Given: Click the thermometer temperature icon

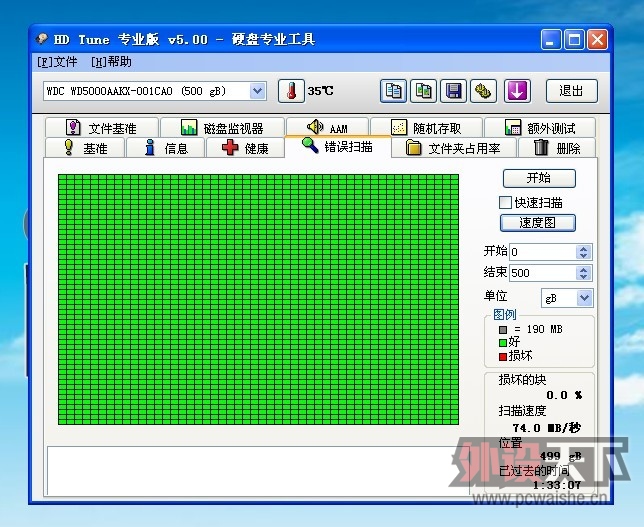Looking at the screenshot, I should coord(291,91).
